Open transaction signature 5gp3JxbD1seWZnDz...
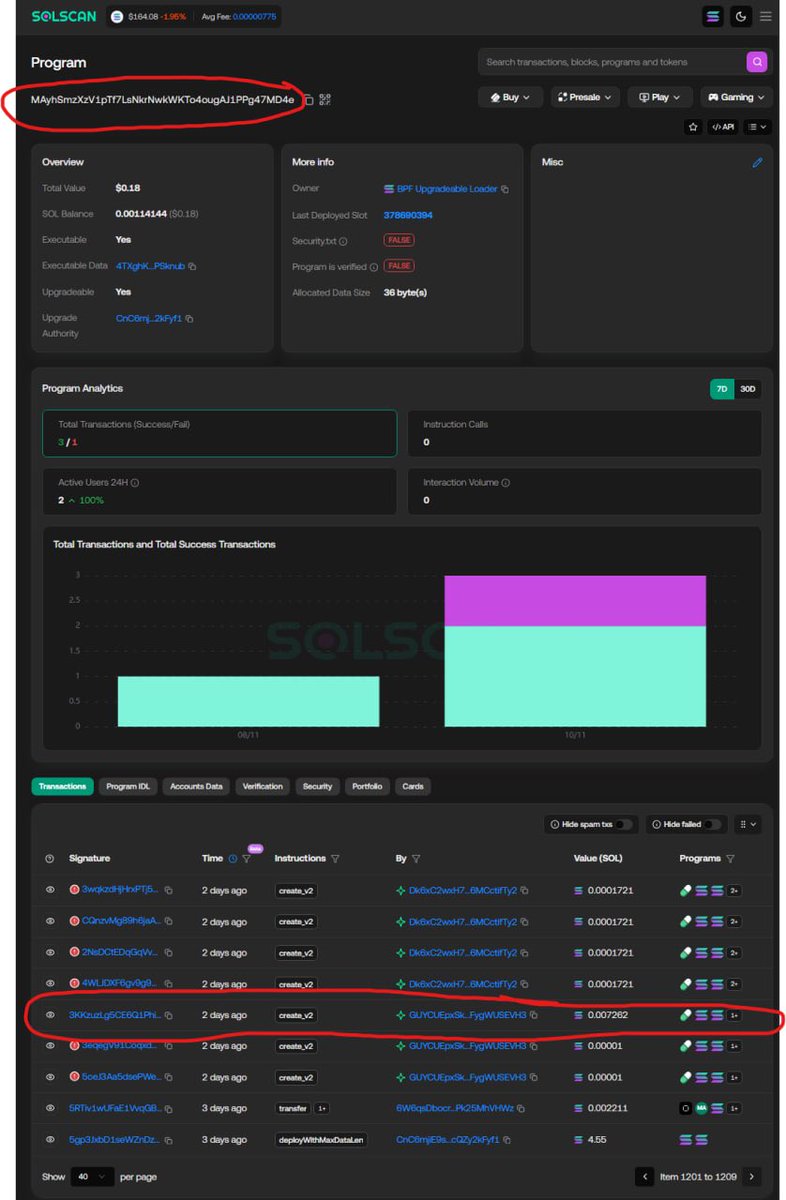This screenshot has width=786, height=1200. pyautogui.click(x=114, y=1140)
